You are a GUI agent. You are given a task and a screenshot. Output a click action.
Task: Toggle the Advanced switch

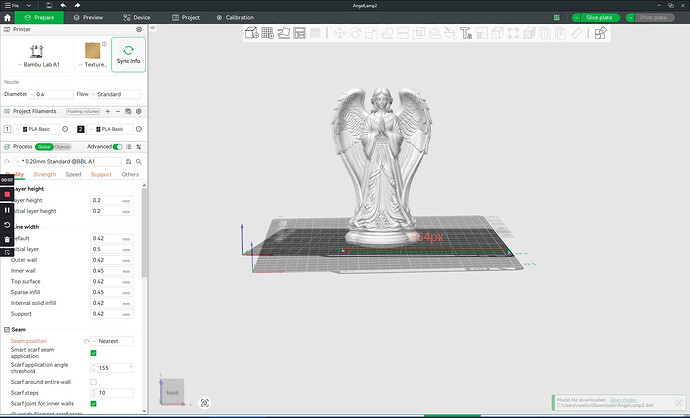[117, 147]
